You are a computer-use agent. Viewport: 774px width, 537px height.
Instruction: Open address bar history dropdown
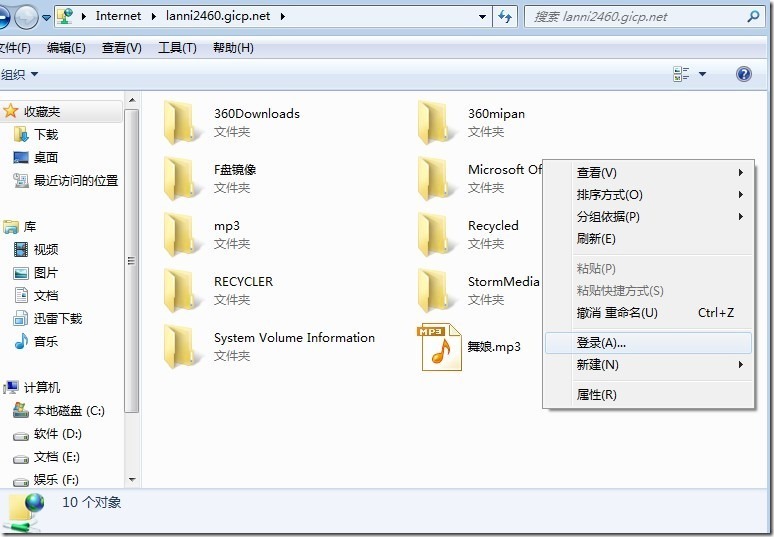pyautogui.click(x=482, y=16)
